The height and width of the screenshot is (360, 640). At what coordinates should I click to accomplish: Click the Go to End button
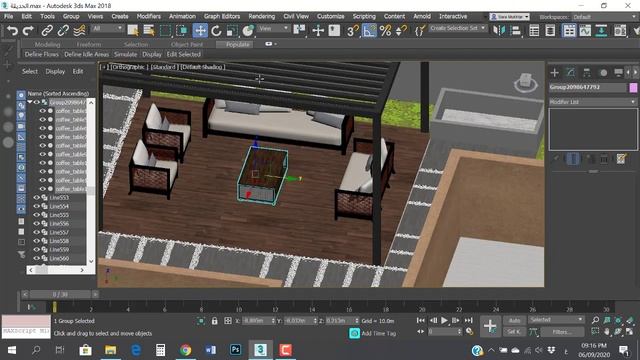point(469,320)
